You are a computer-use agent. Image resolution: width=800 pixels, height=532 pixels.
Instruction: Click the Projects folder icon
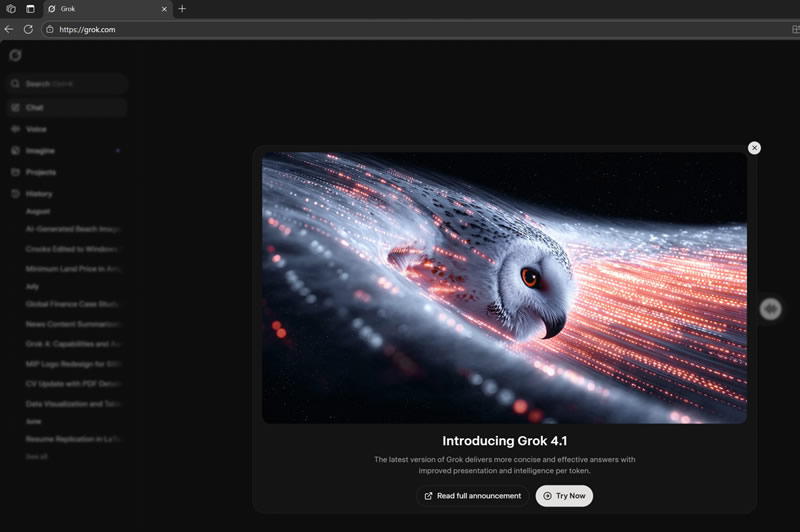(x=15, y=172)
